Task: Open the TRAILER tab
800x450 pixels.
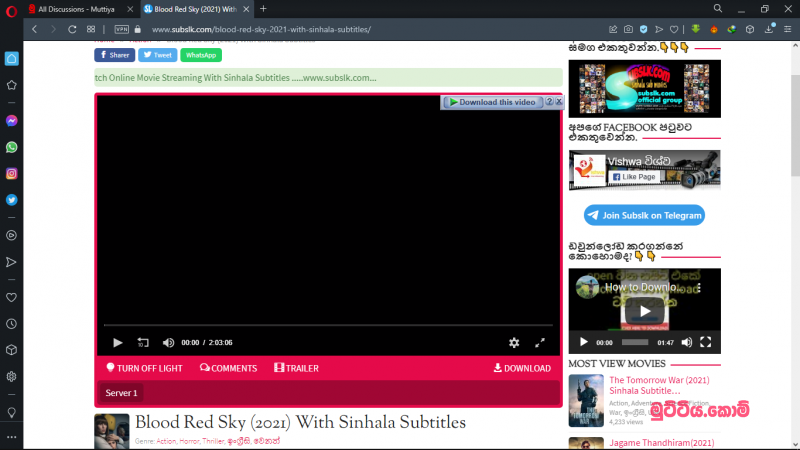Action: (x=296, y=368)
